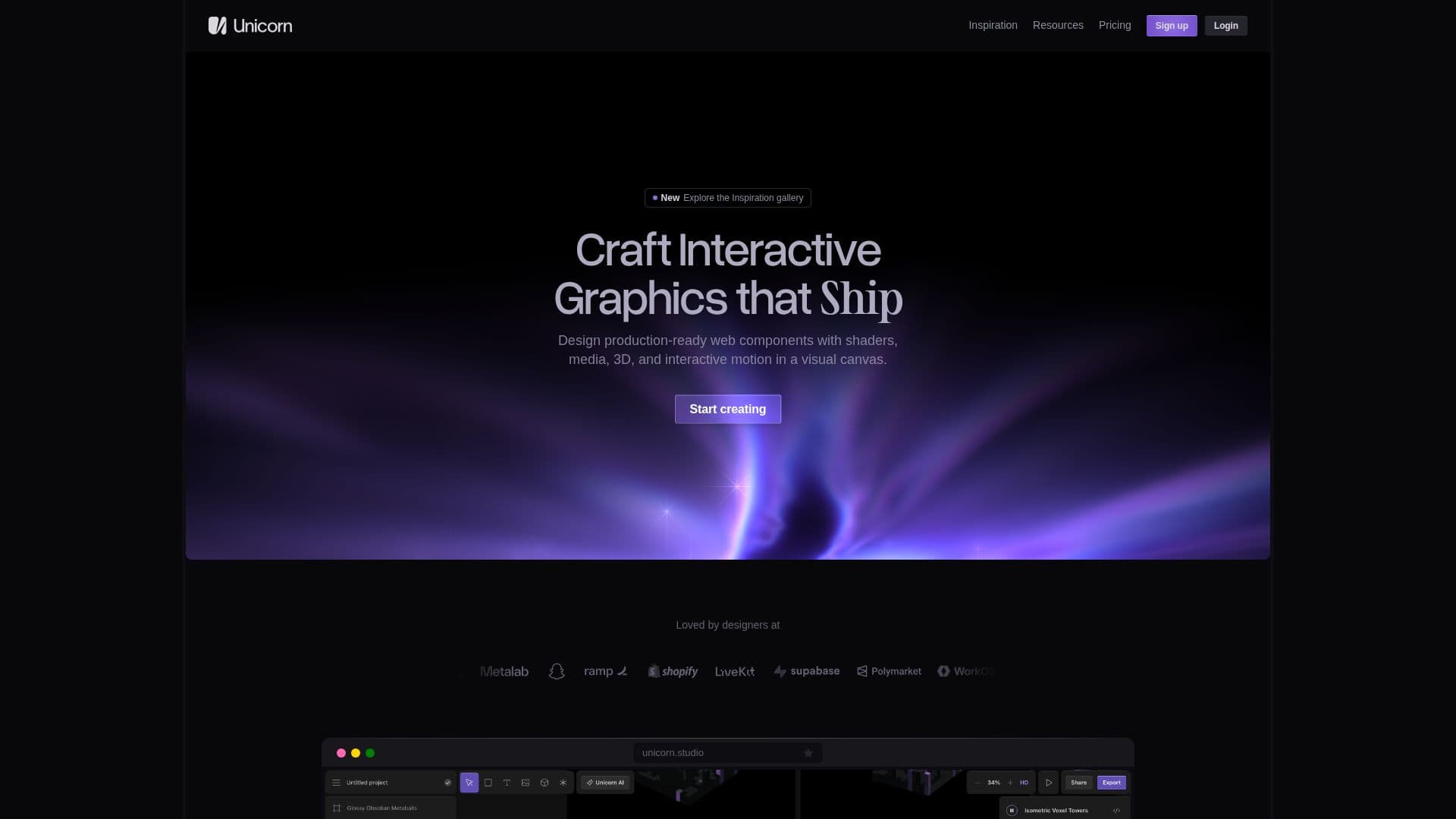Select the rectangle shape tool

(488, 783)
